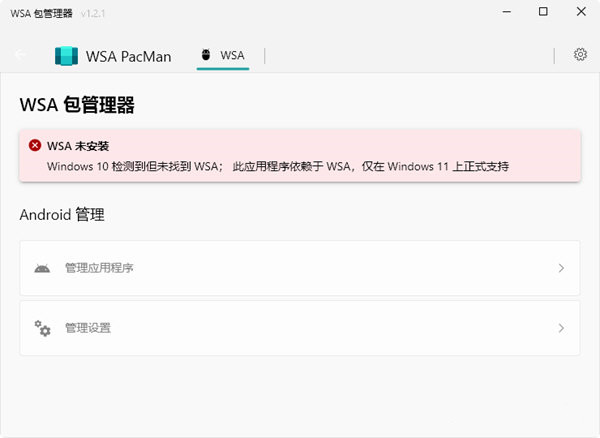
Task: Select the WSA tab
Action: click(223, 56)
